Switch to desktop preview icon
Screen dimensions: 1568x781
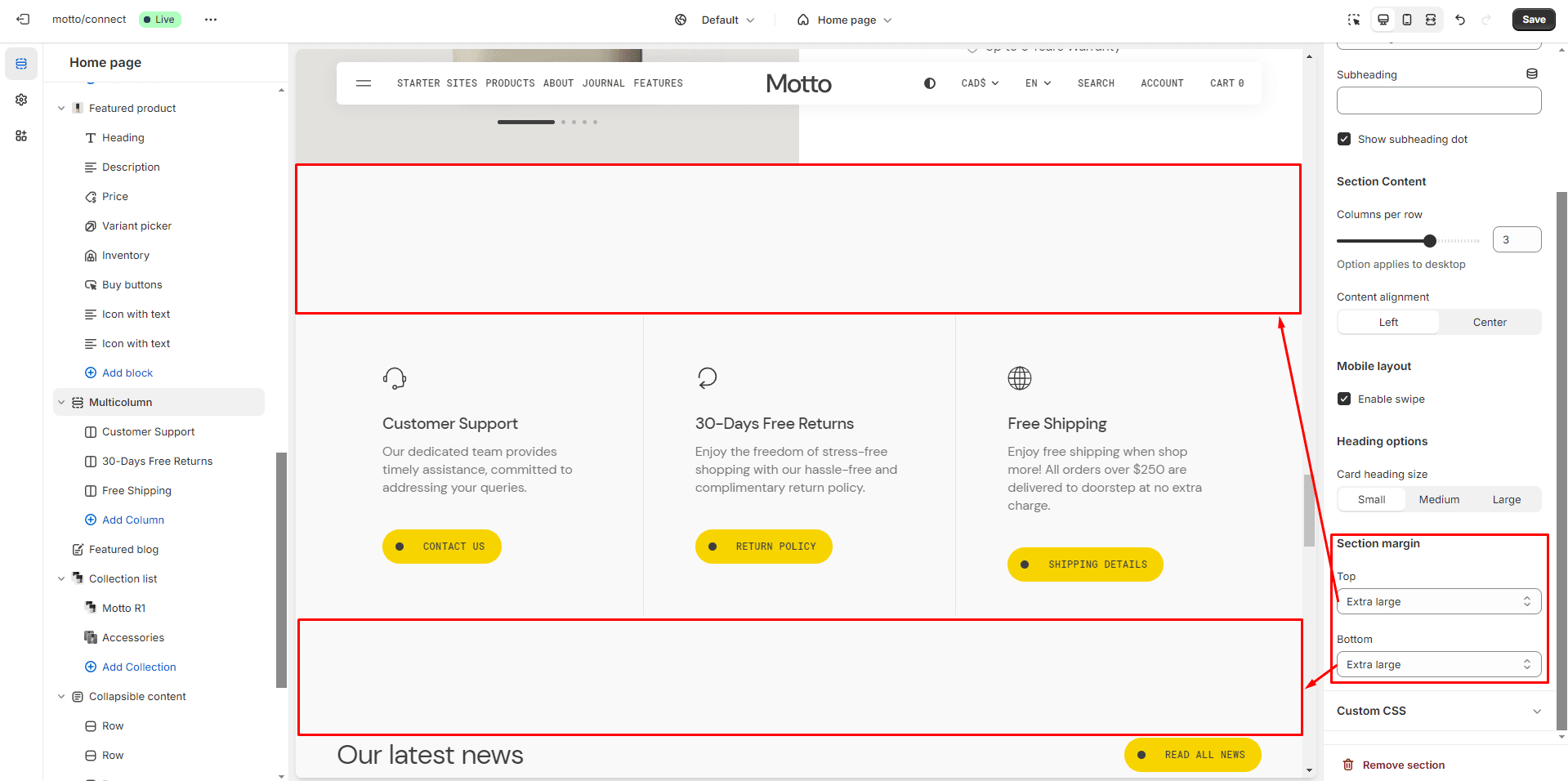tap(1383, 20)
